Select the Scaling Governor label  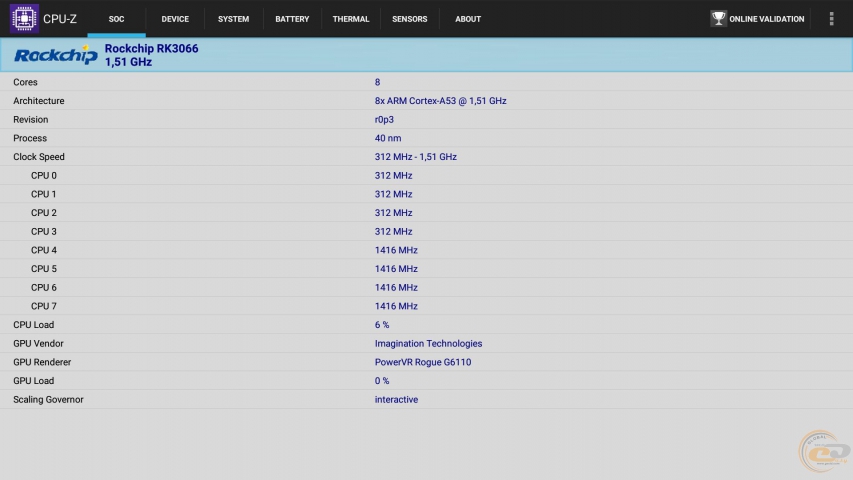pos(48,399)
